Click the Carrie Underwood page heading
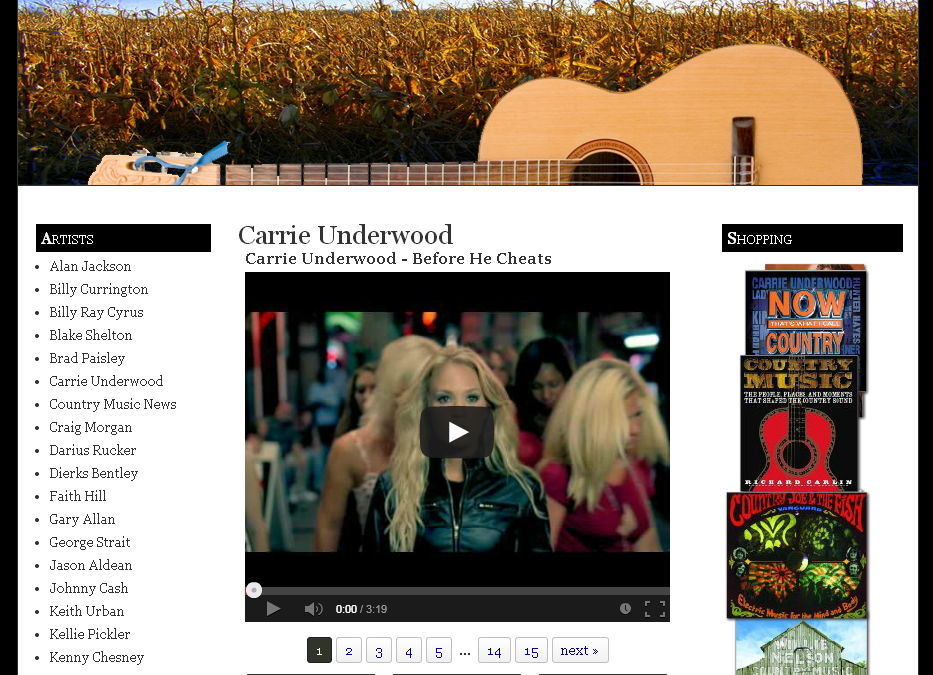Image resolution: width=933 pixels, height=675 pixels. [x=345, y=235]
